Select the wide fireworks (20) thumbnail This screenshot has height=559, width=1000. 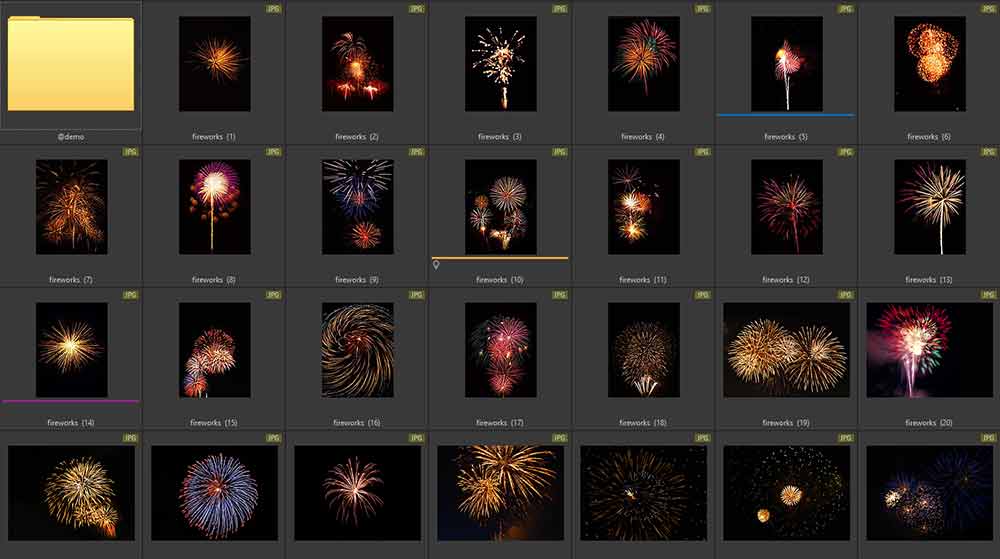(929, 349)
